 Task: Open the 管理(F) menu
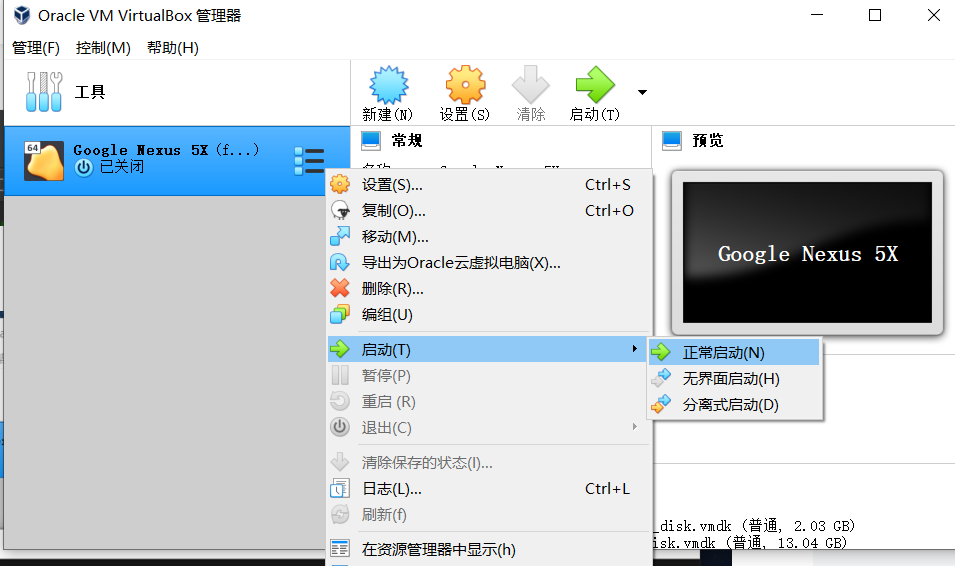pyautogui.click(x=36, y=48)
